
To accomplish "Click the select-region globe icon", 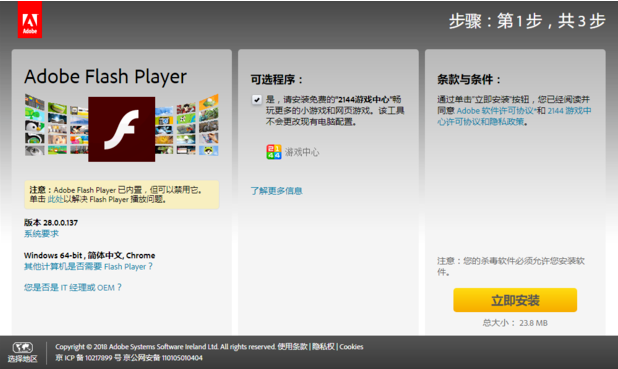I will point(23,347).
